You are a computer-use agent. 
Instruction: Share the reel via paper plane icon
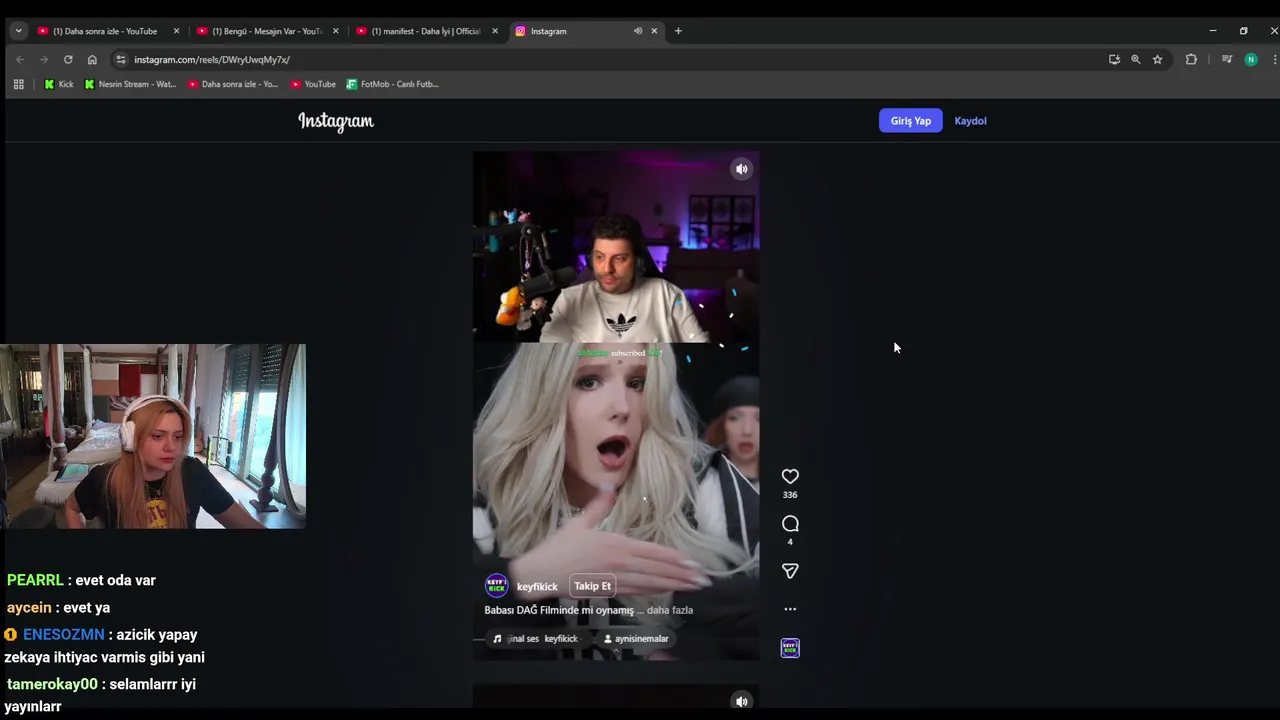tap(790, 571)
